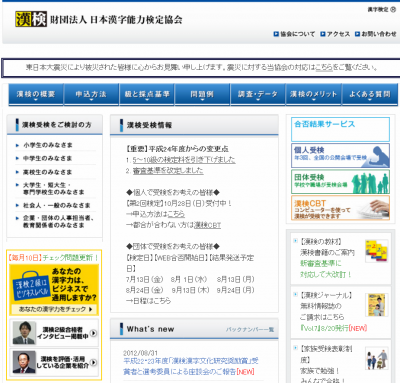This screenshot has width=400, height=383.
Task: Expand 級と採点基準 navigation tab
Action: (147, 95)
